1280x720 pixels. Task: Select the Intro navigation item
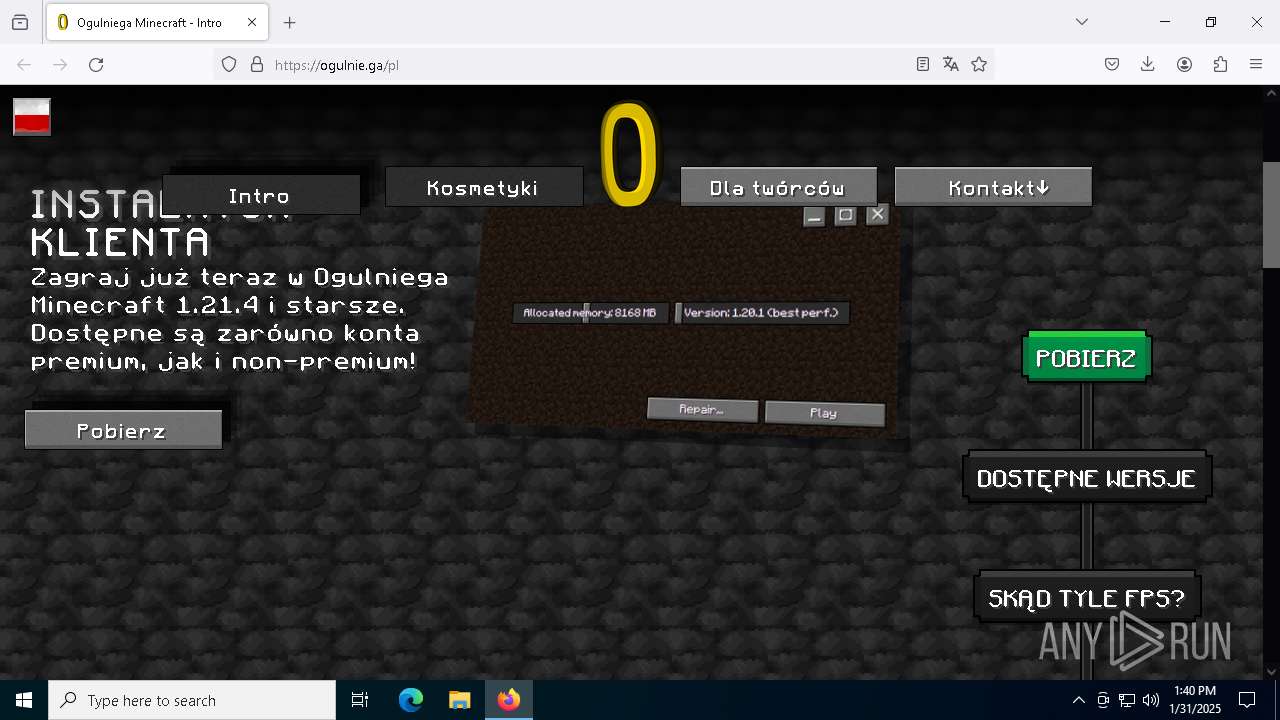point(260,195)
